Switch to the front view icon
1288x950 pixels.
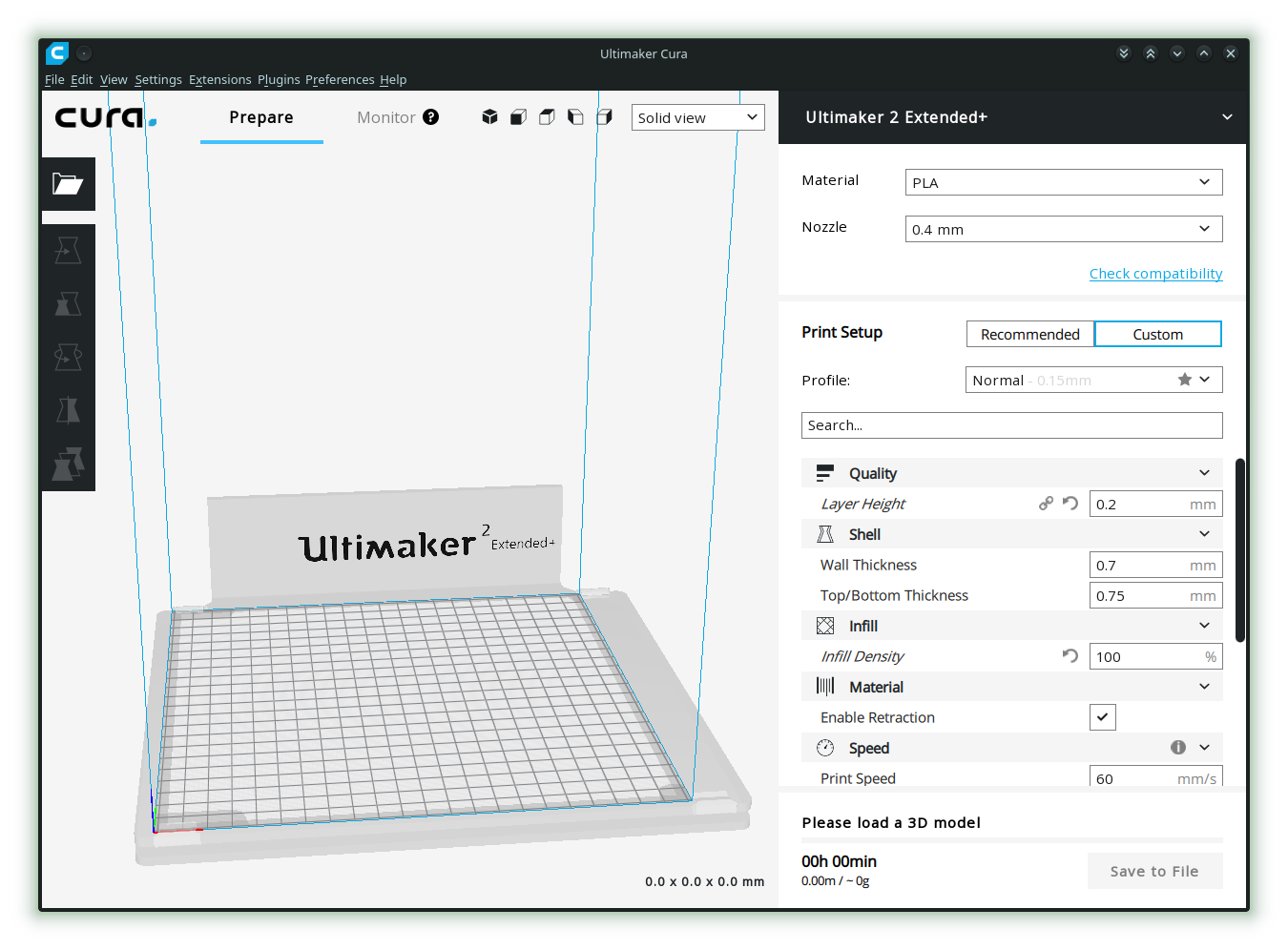pos(518,116)
